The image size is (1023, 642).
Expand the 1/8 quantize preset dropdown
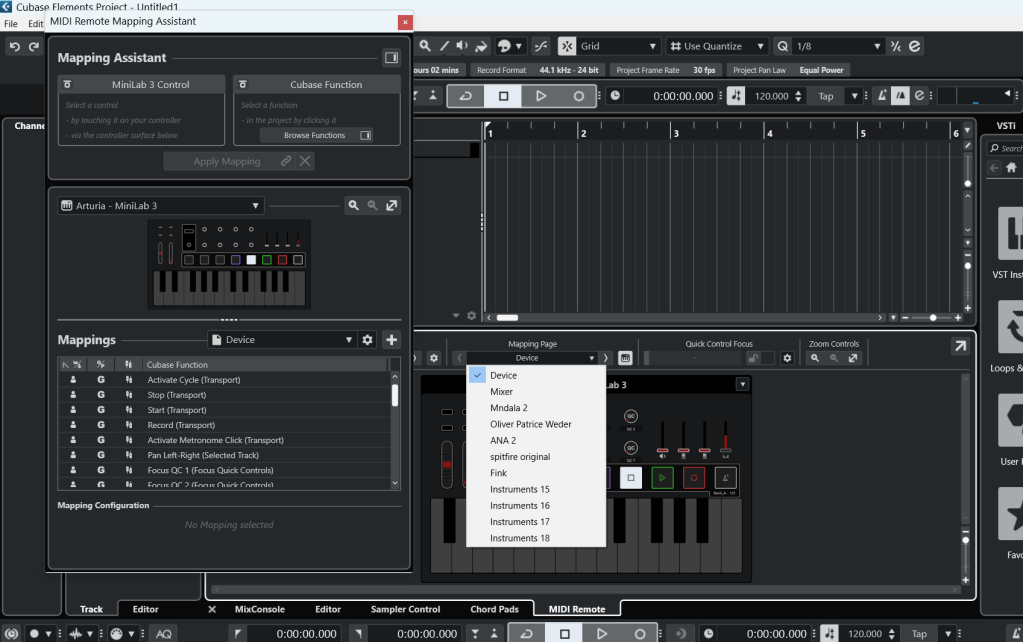(840, 46)
